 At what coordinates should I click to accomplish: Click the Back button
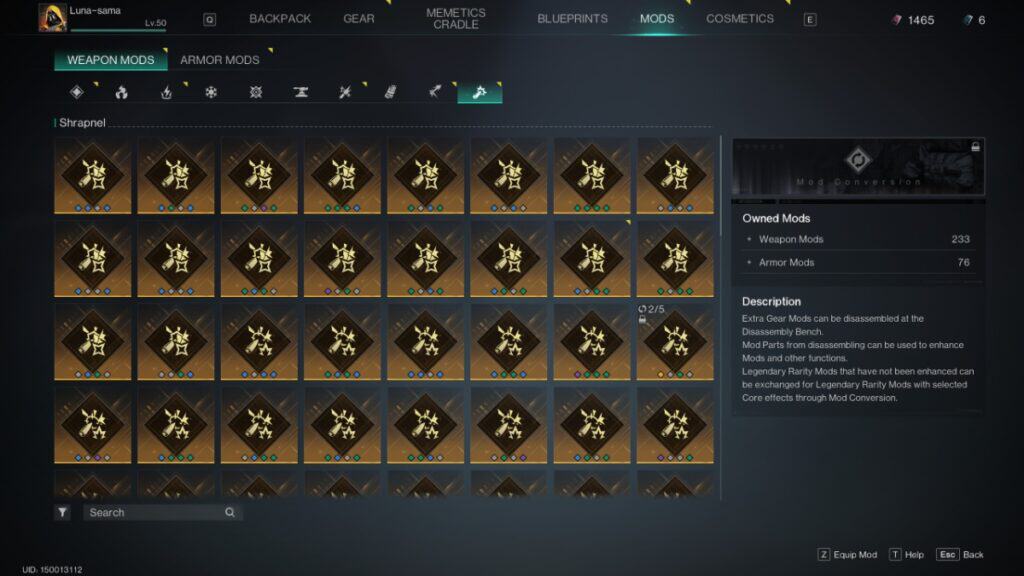[x=962, y=554]
